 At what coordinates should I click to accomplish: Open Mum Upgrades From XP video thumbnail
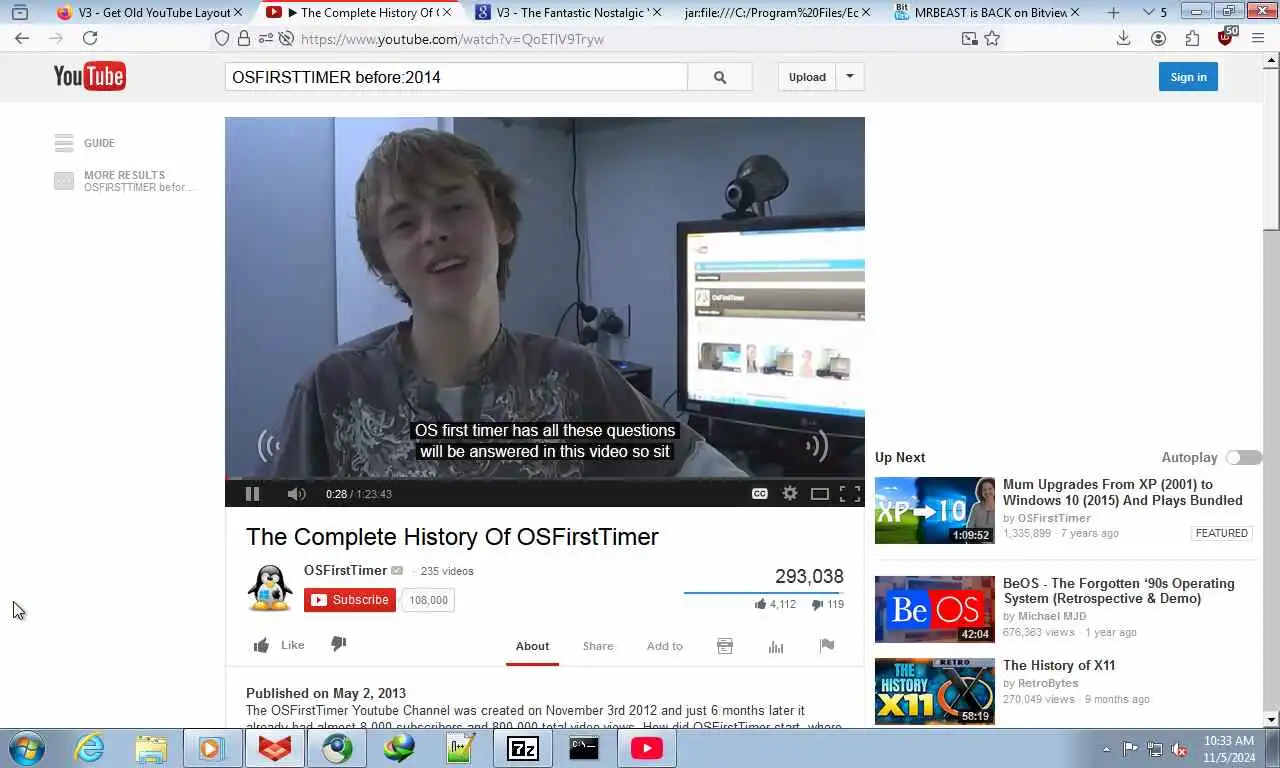935,510
